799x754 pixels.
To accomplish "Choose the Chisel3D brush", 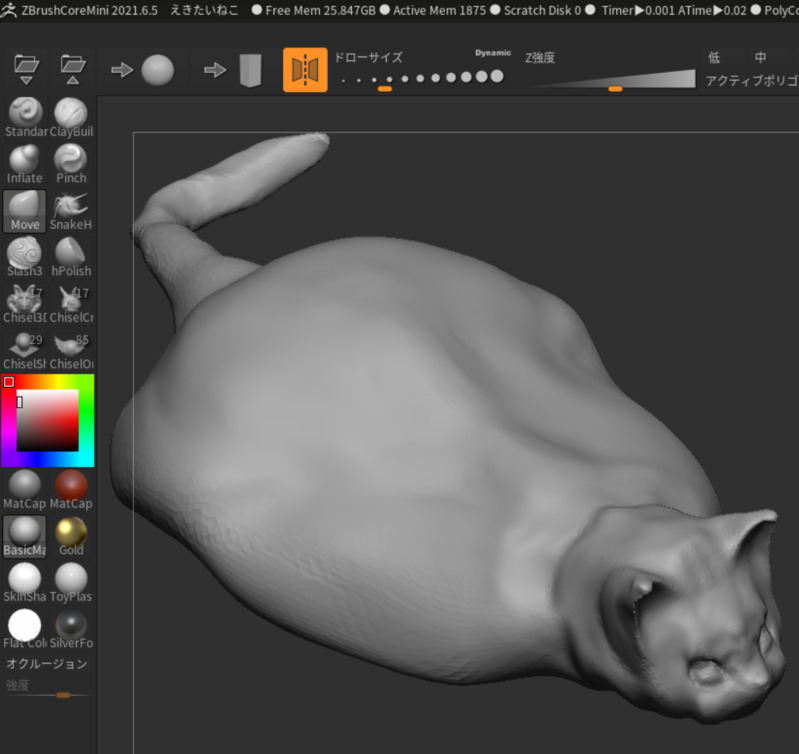I will pyautogui.click(x=24, y=304).
